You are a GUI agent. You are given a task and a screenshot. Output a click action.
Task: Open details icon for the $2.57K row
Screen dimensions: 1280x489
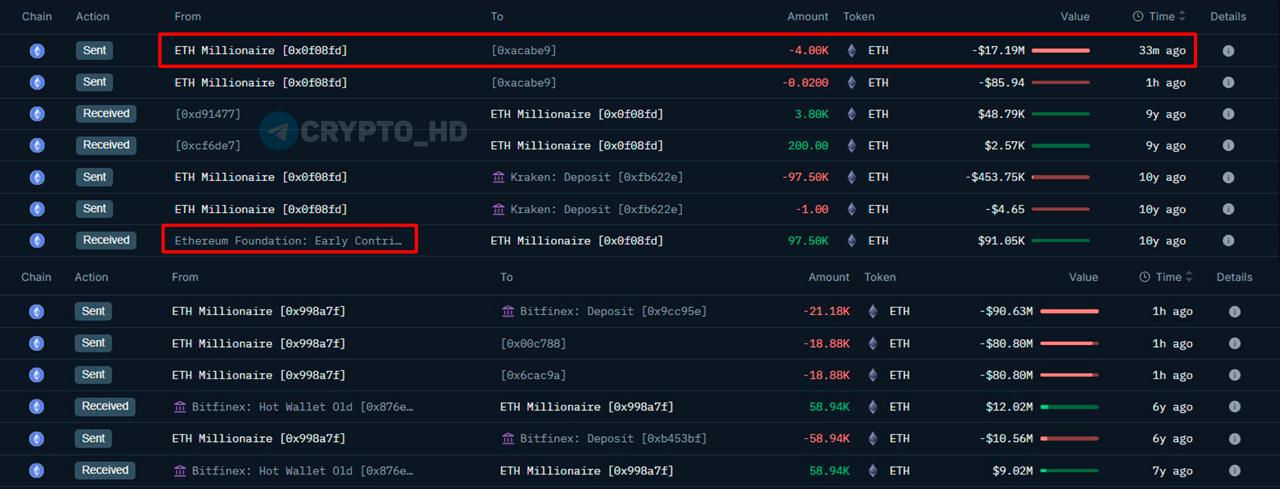click(1228, 146)
